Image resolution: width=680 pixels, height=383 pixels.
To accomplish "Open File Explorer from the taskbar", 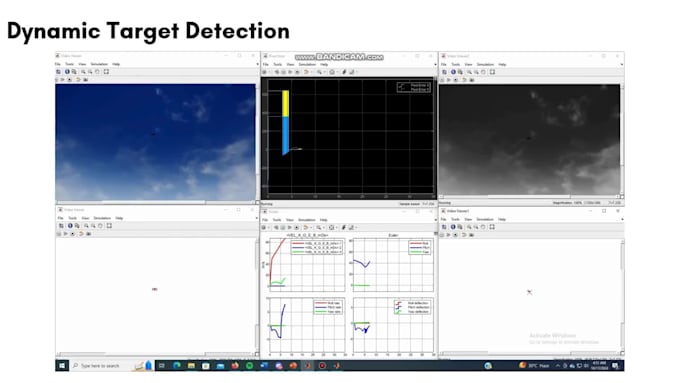I will 191,366.
